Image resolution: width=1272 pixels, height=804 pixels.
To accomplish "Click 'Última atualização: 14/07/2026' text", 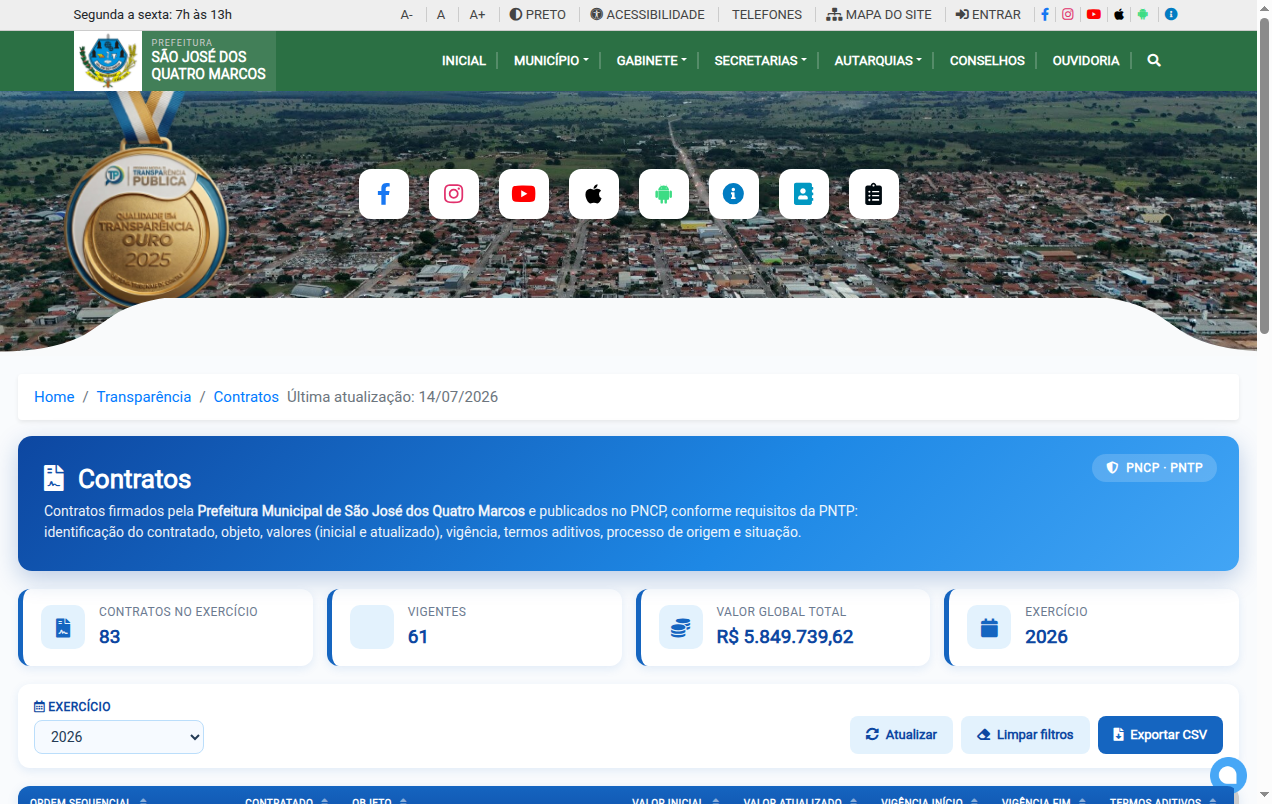I will (x=392, y=397).
